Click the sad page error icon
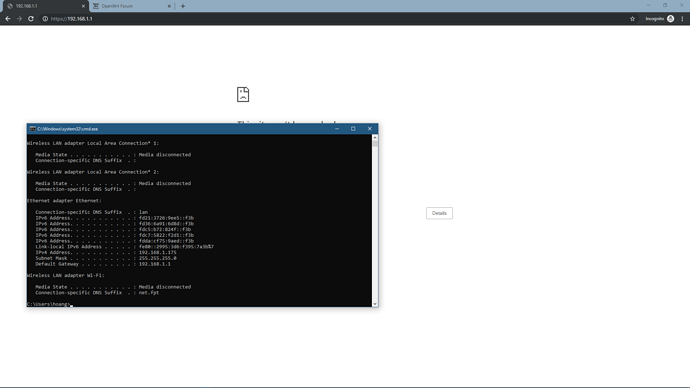Image resolution: width=690 pixels, height=388 pixels. click(243, 94)
